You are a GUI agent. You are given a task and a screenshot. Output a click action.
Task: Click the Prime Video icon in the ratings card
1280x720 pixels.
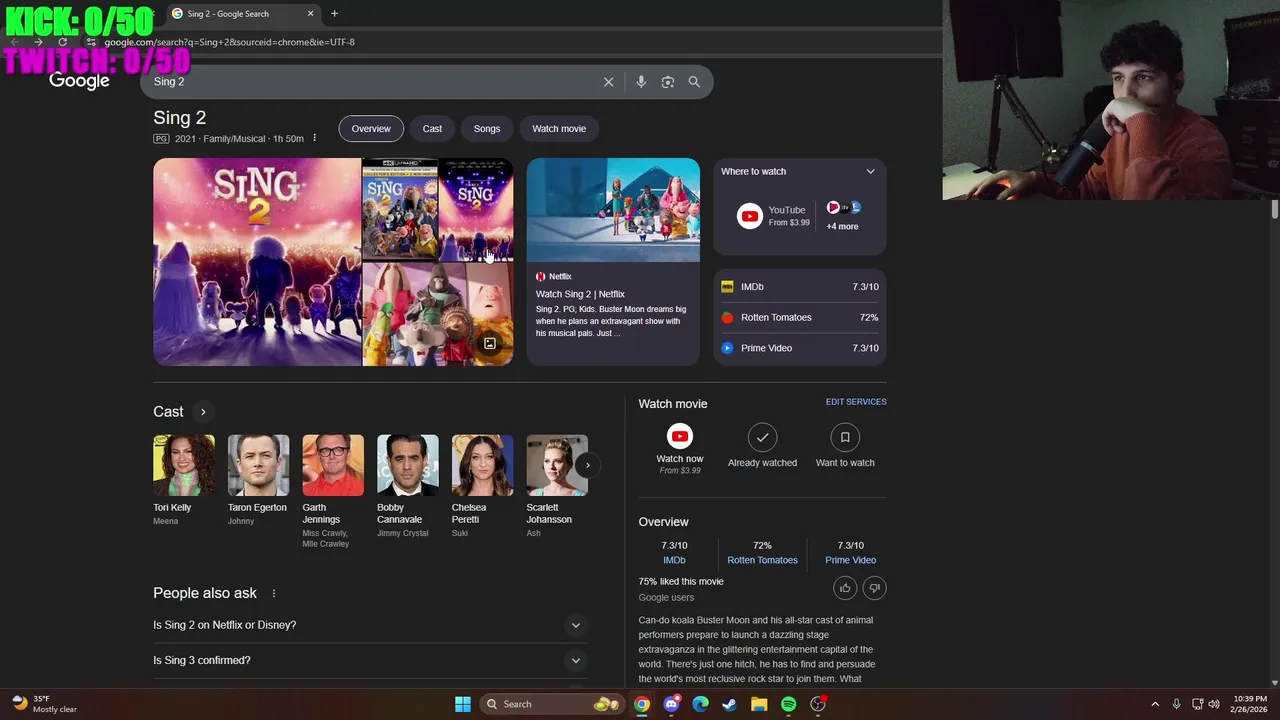click(x=727, y=348)
